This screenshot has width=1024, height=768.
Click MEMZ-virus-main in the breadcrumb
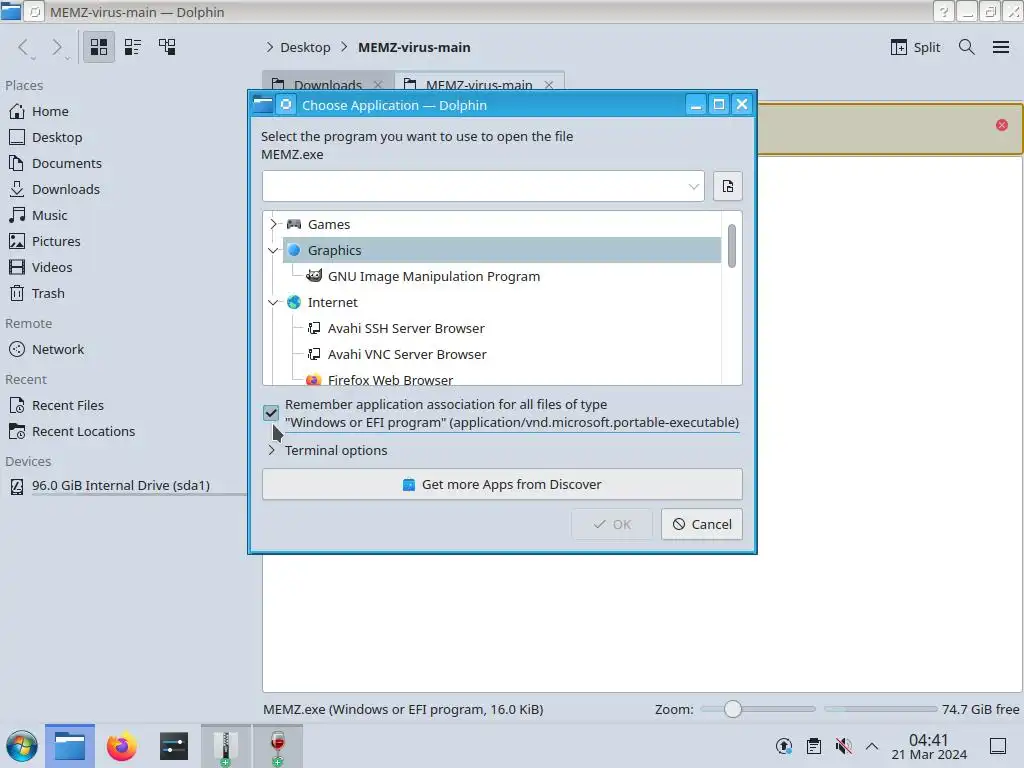(x=414, y=48)
